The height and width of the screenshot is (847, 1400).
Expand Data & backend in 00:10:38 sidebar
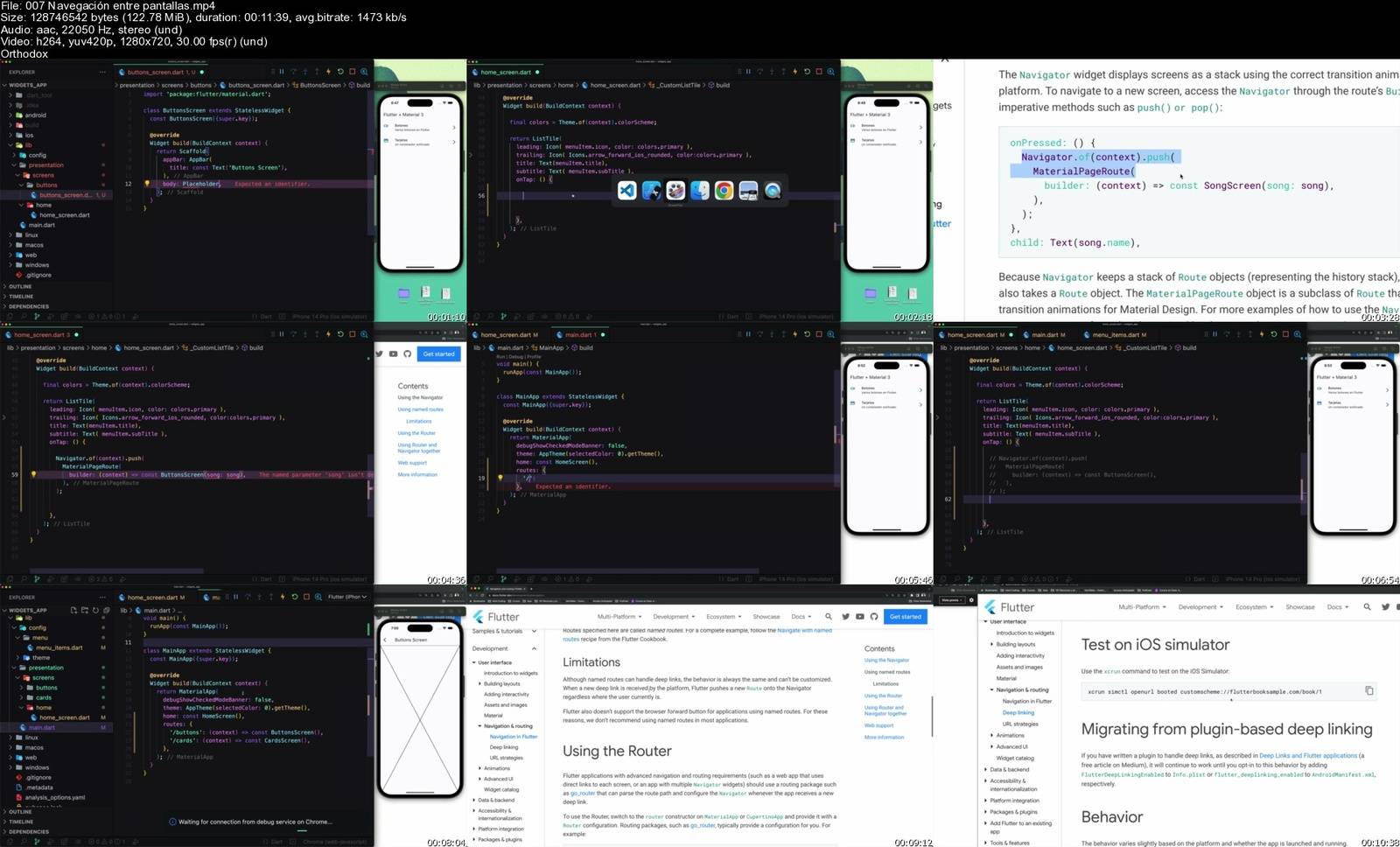[x=1009, y=769]
